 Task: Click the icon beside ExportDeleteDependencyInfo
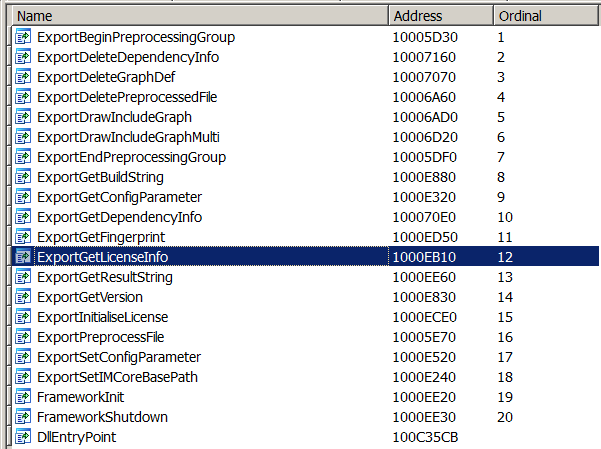pyautogui.click(x=23, y=57)
